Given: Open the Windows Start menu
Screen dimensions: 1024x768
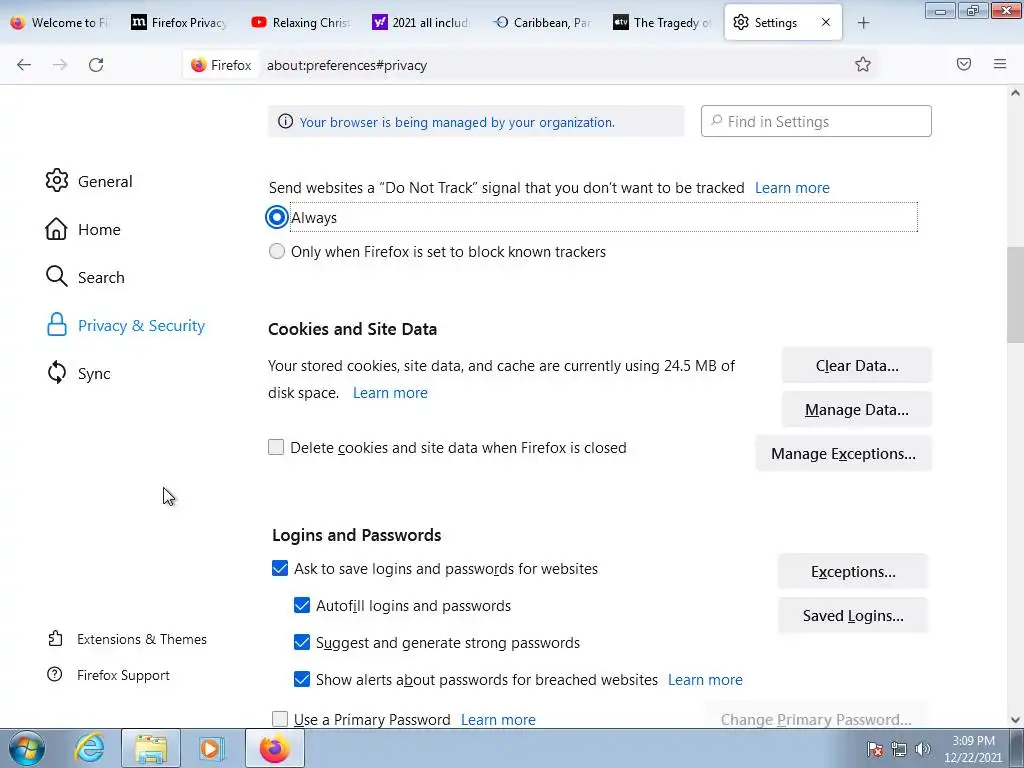Looking at the screenshot, I should point(27,748).
